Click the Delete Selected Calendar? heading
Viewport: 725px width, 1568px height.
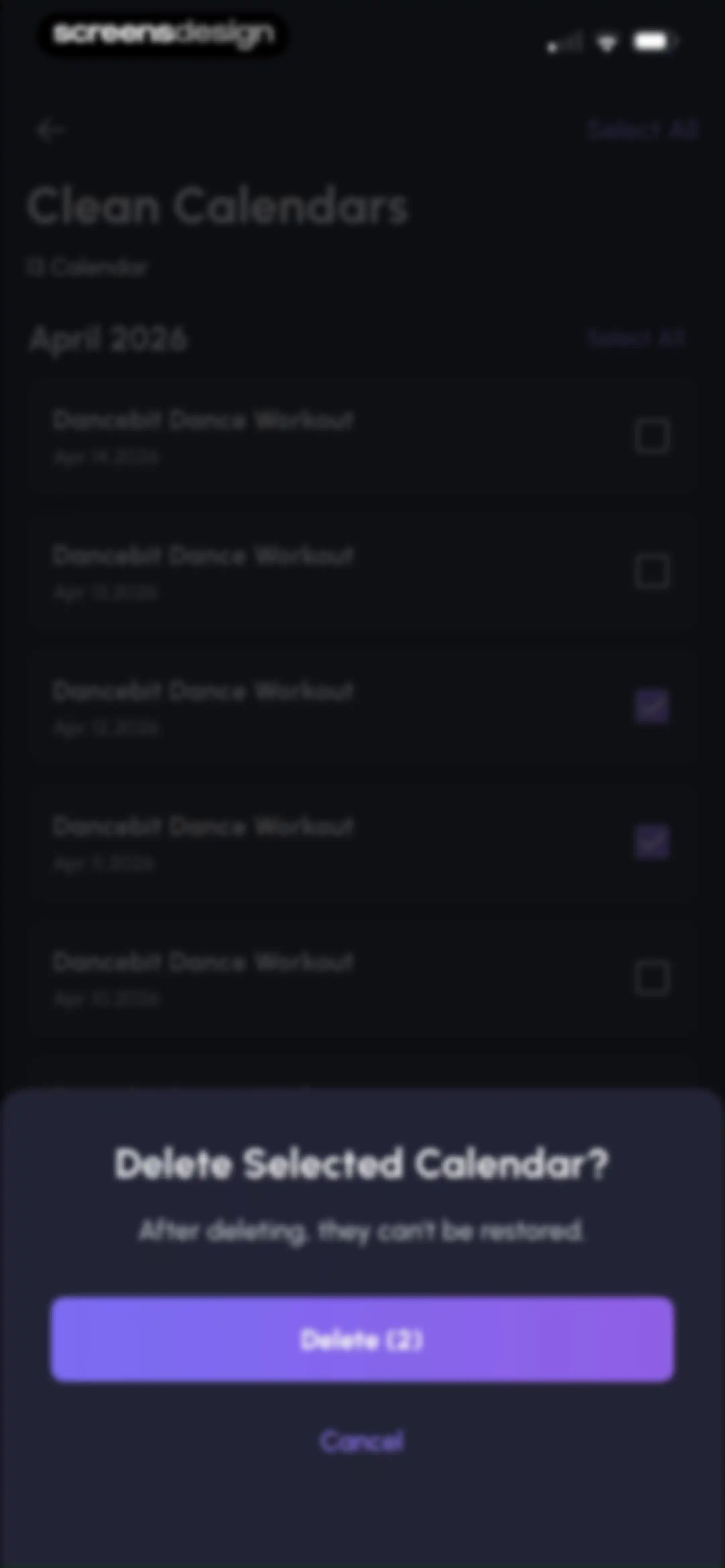point(361,1164)
